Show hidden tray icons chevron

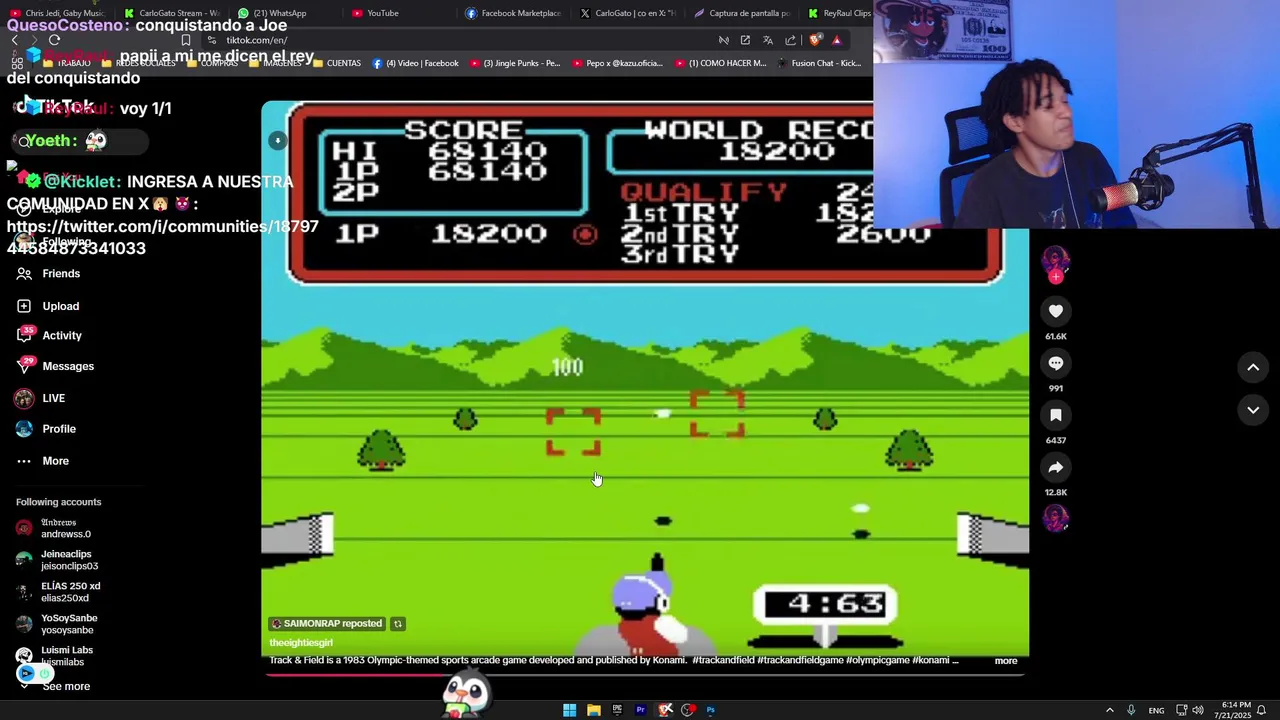point(1109,710)
